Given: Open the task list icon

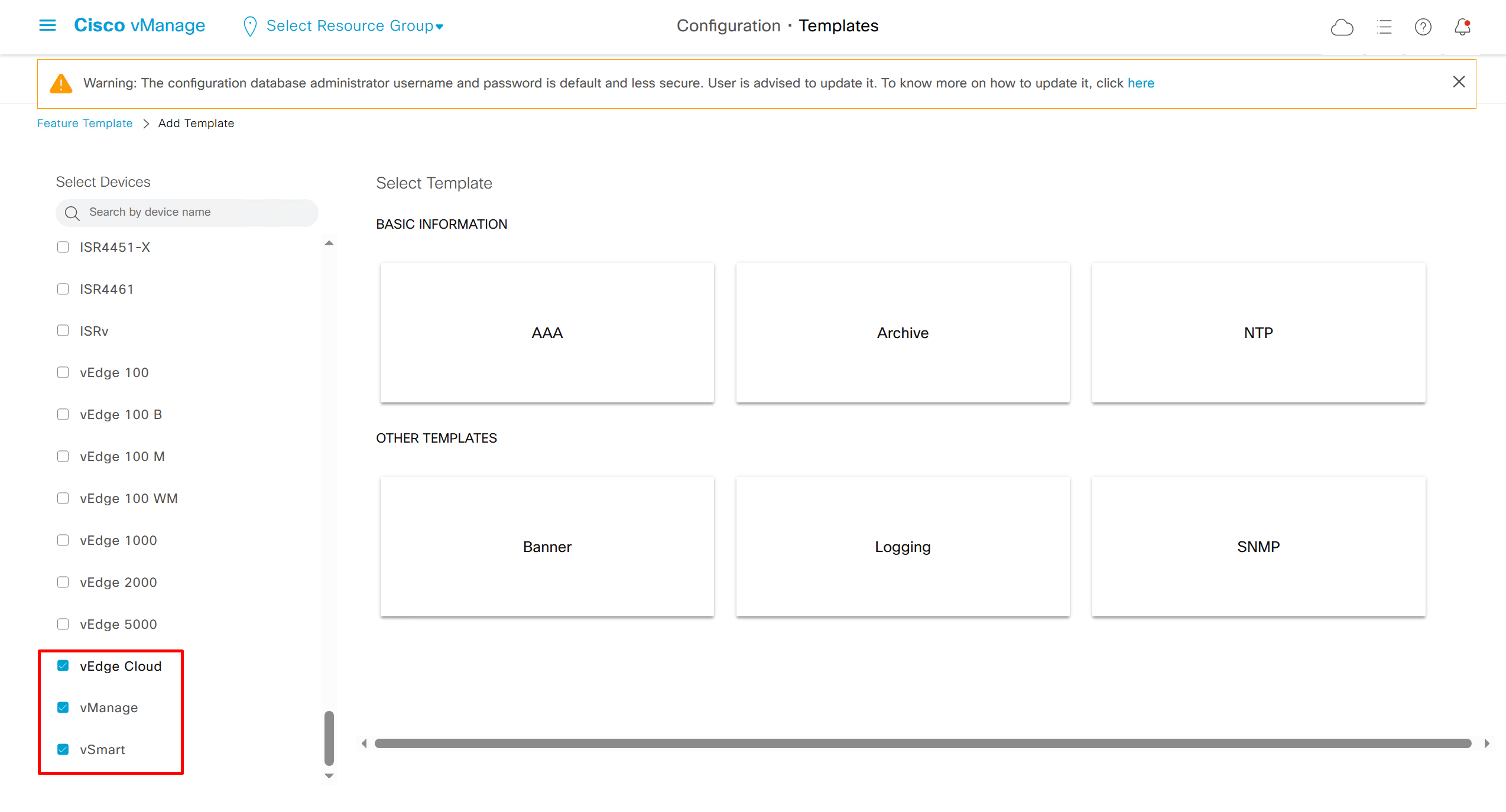Looking at the screenshot, I should [x=1384, y=27].
